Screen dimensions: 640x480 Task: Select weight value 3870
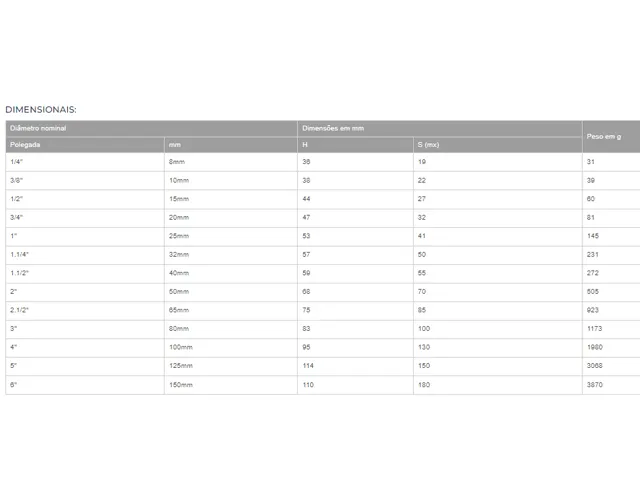(x=594, y=384)
